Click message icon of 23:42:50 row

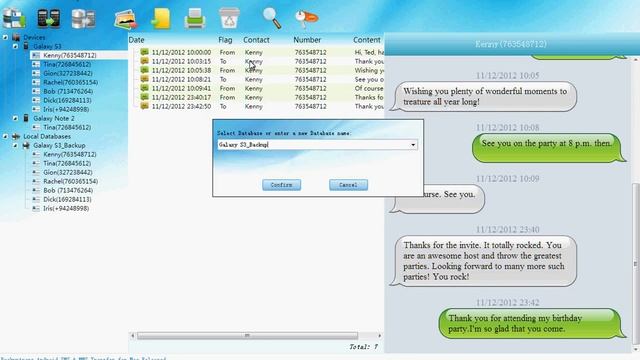click(x=144, y=106)
